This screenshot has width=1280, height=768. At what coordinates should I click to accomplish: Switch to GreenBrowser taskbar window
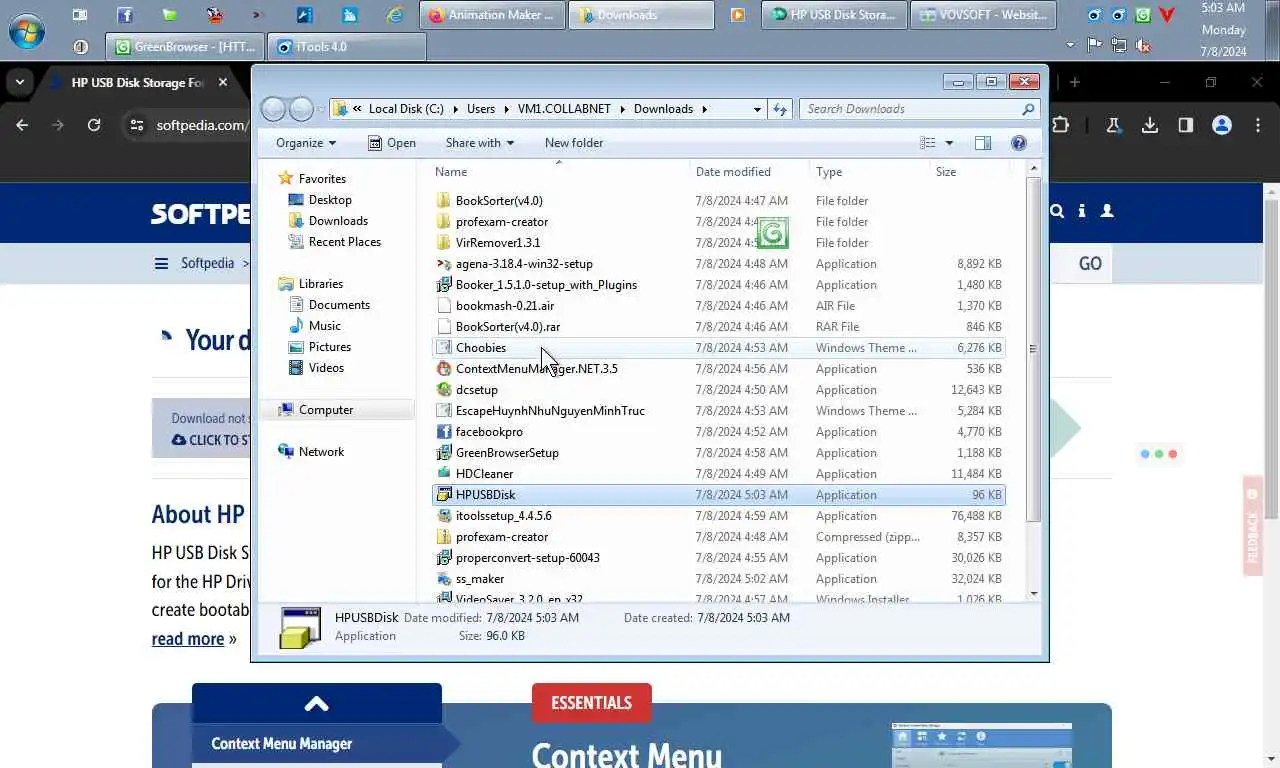tap(185, 46)
